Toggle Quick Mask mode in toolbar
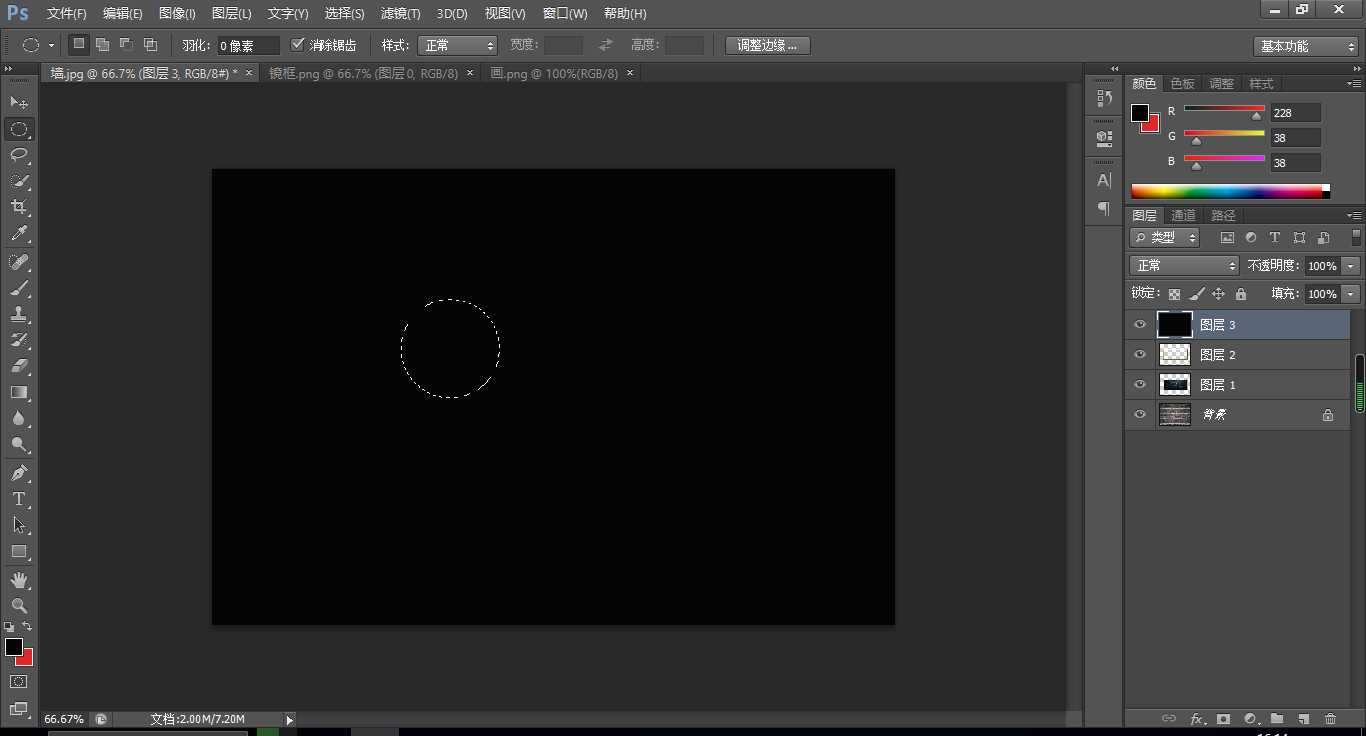The image size is (1366, 736). pos(19,682)
